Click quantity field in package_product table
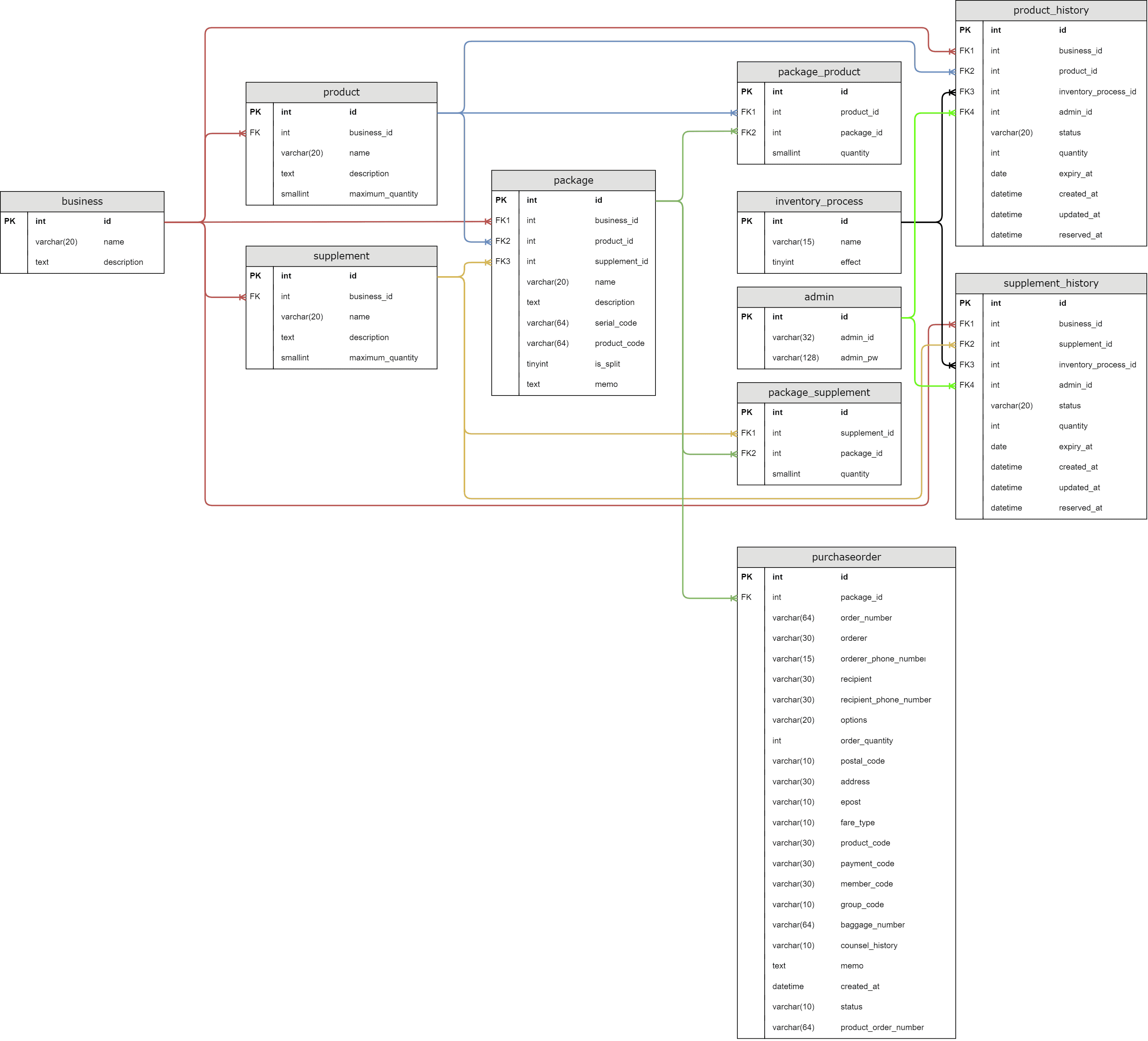This screenshot has width=1148, height=1041. 855,153
